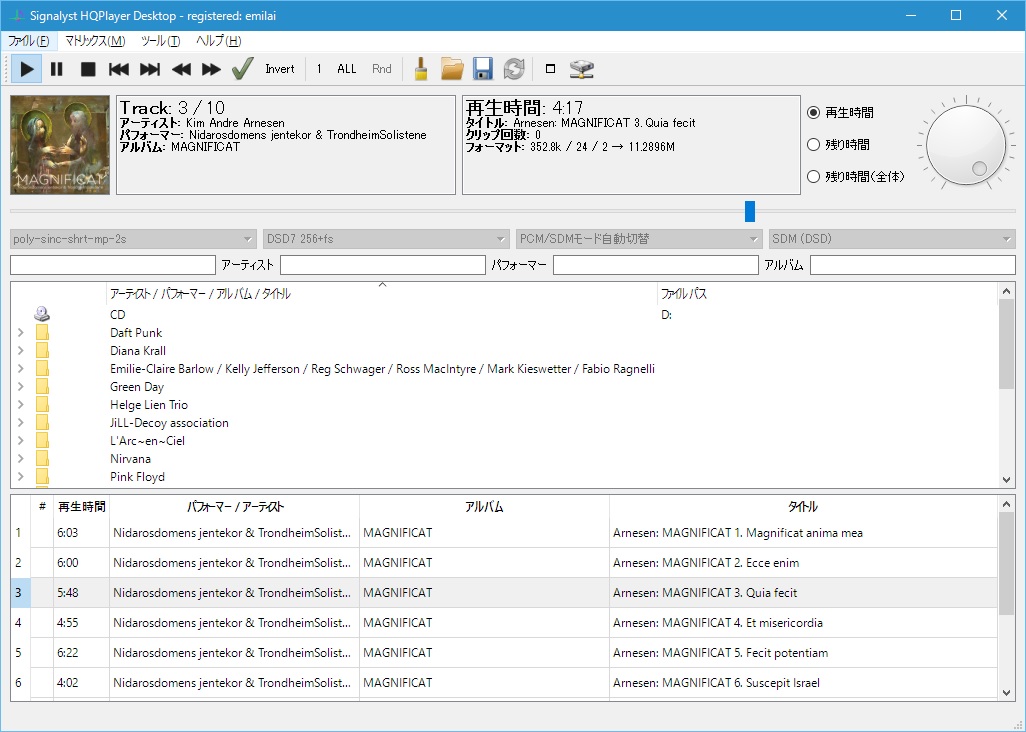Pause the current playback
1026x732 pixels.
click(x=56, y=68)
